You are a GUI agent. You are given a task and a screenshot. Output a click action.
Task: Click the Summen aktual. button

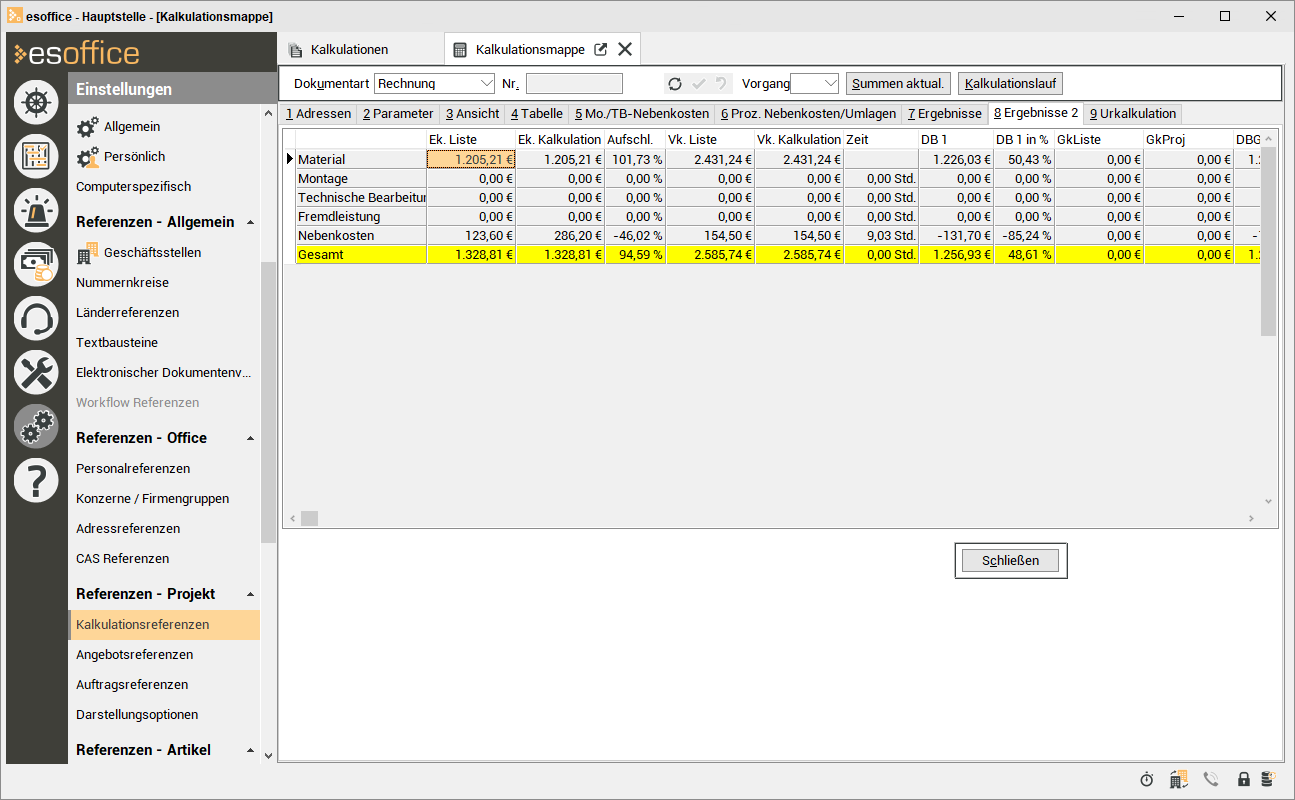pyautogui.click(x=898, y=84)
